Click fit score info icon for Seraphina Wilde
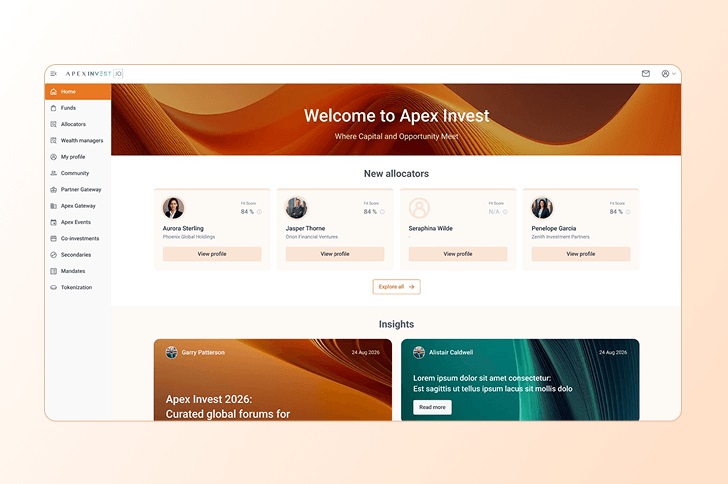728x484 pixels. click(505, 212)
